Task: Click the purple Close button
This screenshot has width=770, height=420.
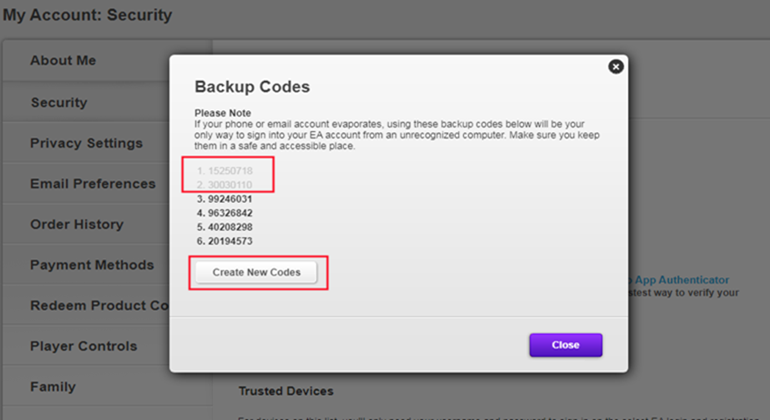Action: click(565, 345)
